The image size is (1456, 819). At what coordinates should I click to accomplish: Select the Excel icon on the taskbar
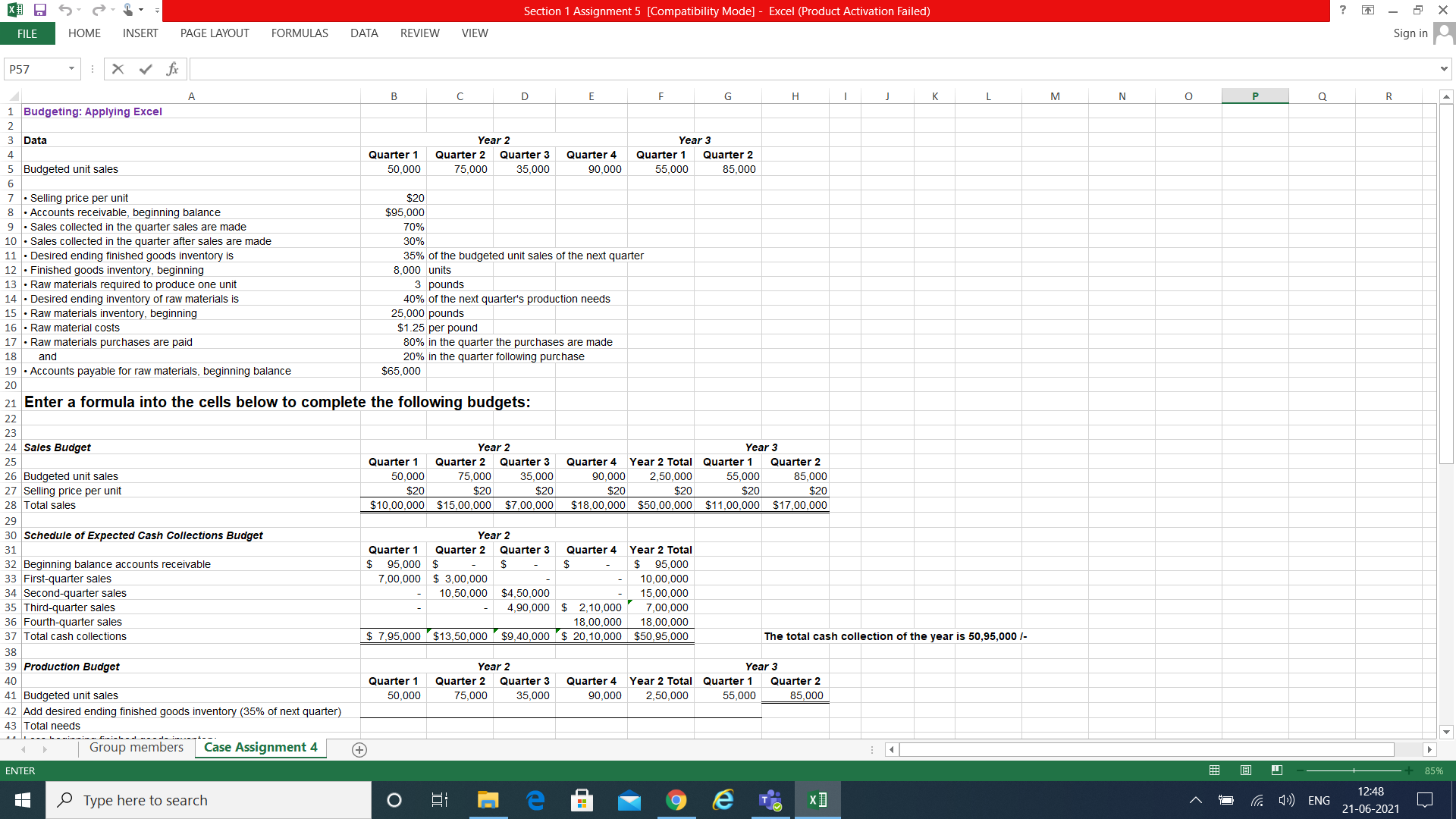point(817,799)
